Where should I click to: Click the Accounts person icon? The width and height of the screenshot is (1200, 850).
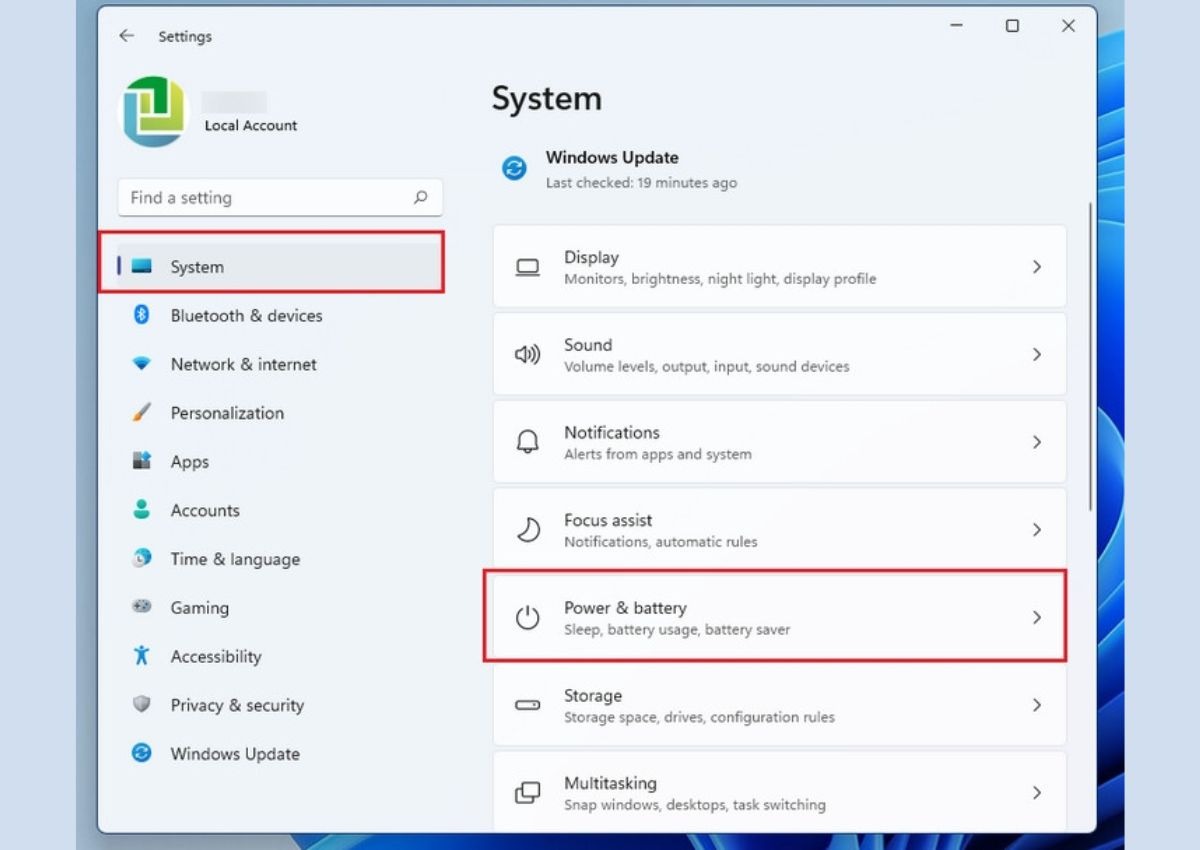142,509
